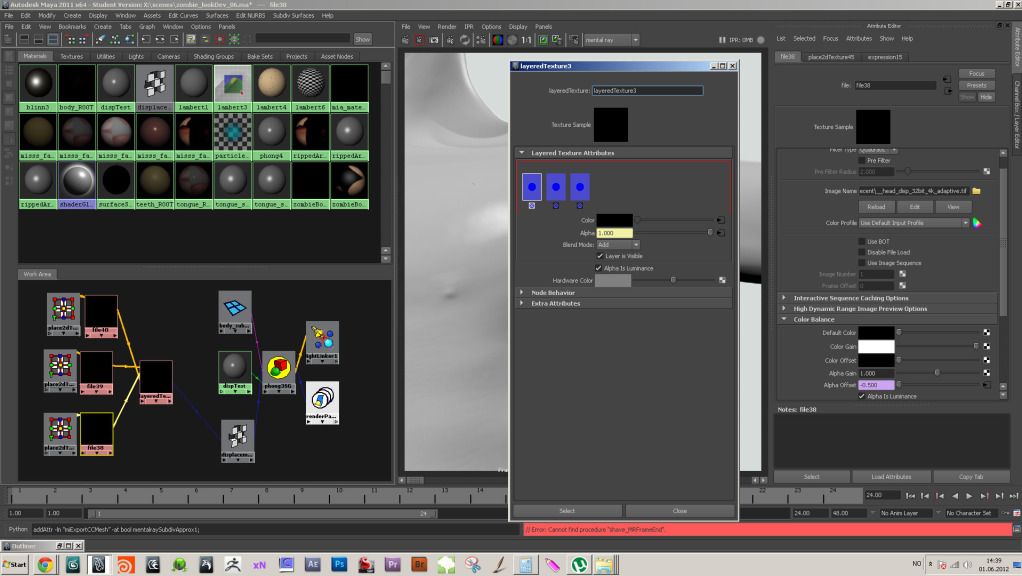Take a snapshot in Render View

tap(434, 40)
